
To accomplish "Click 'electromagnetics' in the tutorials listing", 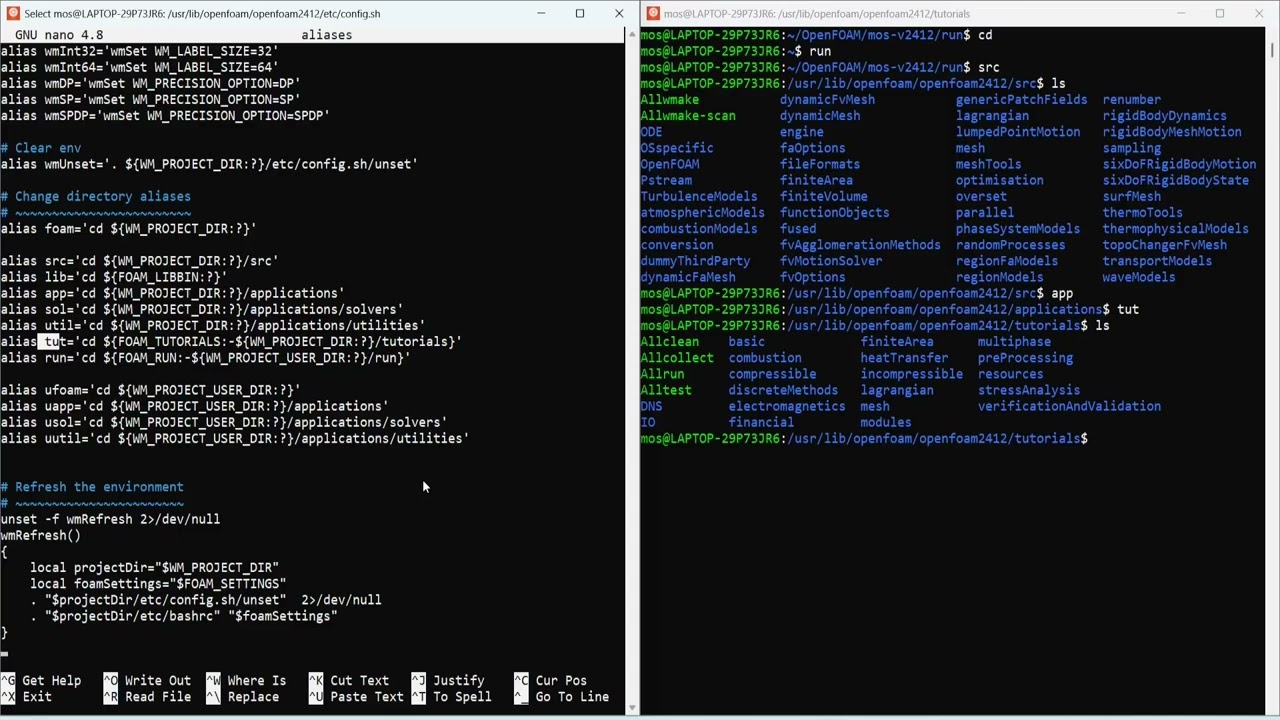I will click(x=787, y=406).
